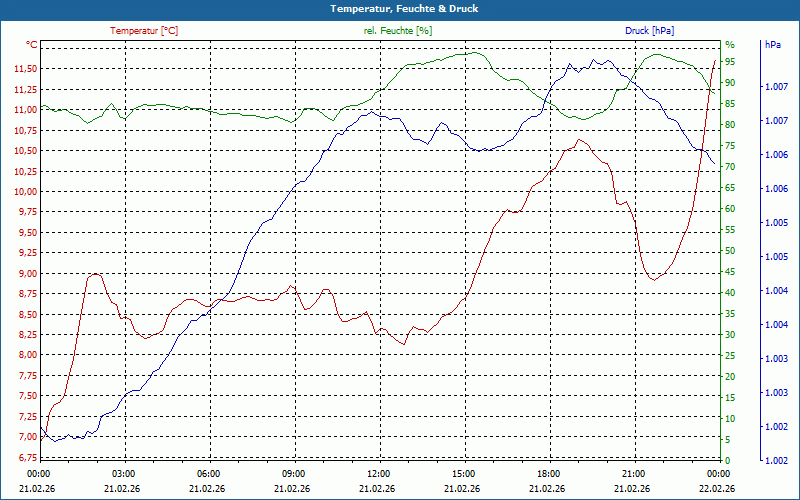Click the 8,75 temperature axis value

(x=28, y=293)
